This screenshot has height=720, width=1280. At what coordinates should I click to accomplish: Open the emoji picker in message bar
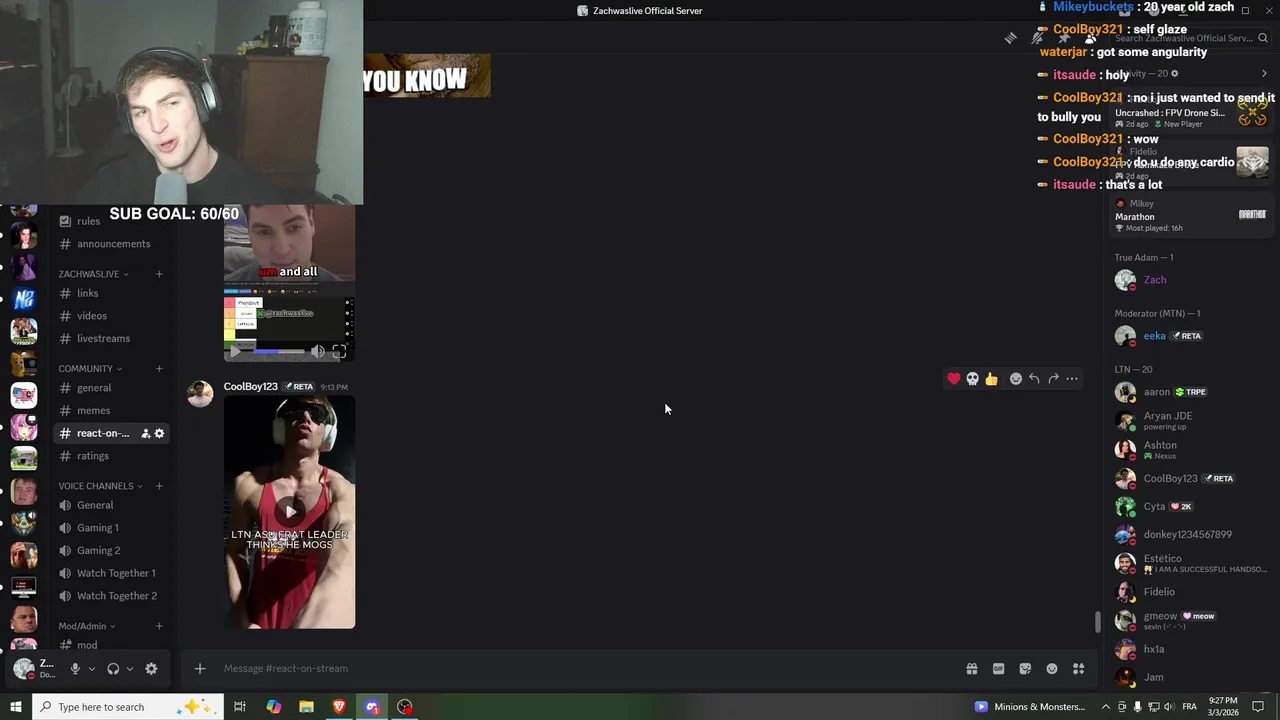click(x=1052, y=669)
